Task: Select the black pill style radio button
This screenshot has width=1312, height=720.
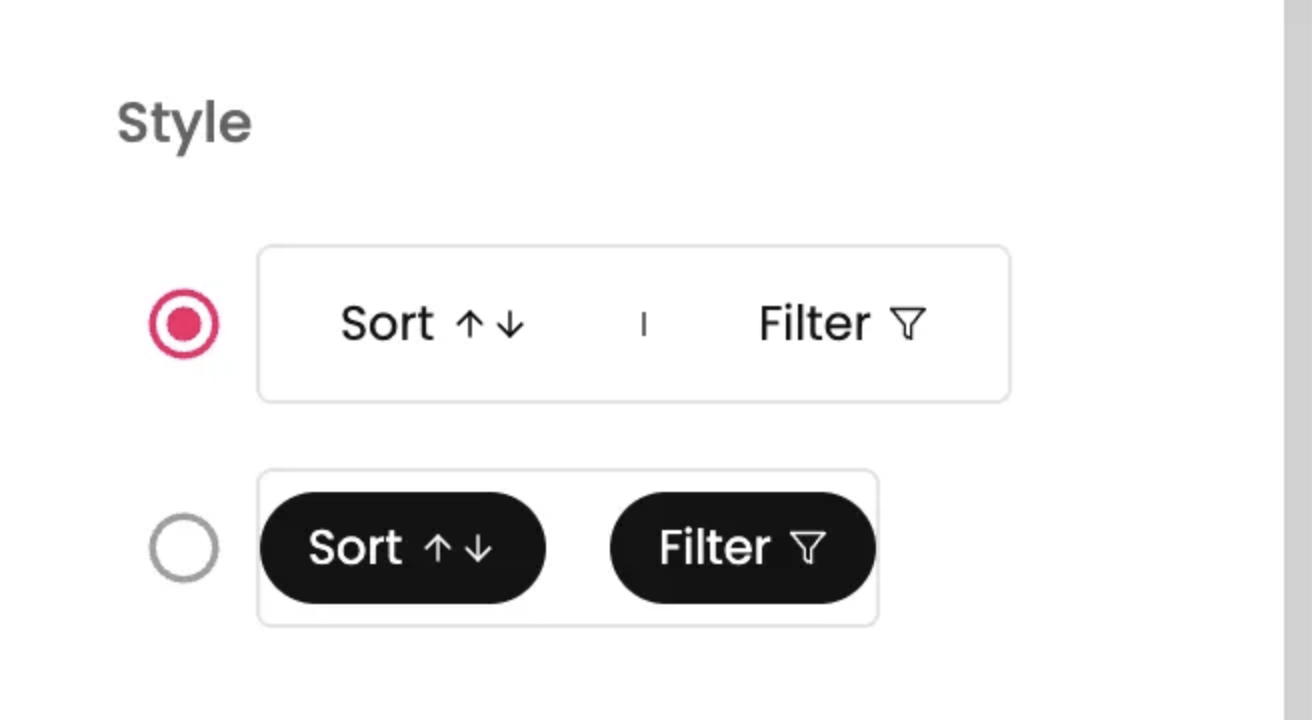Action: click(184, 548)
